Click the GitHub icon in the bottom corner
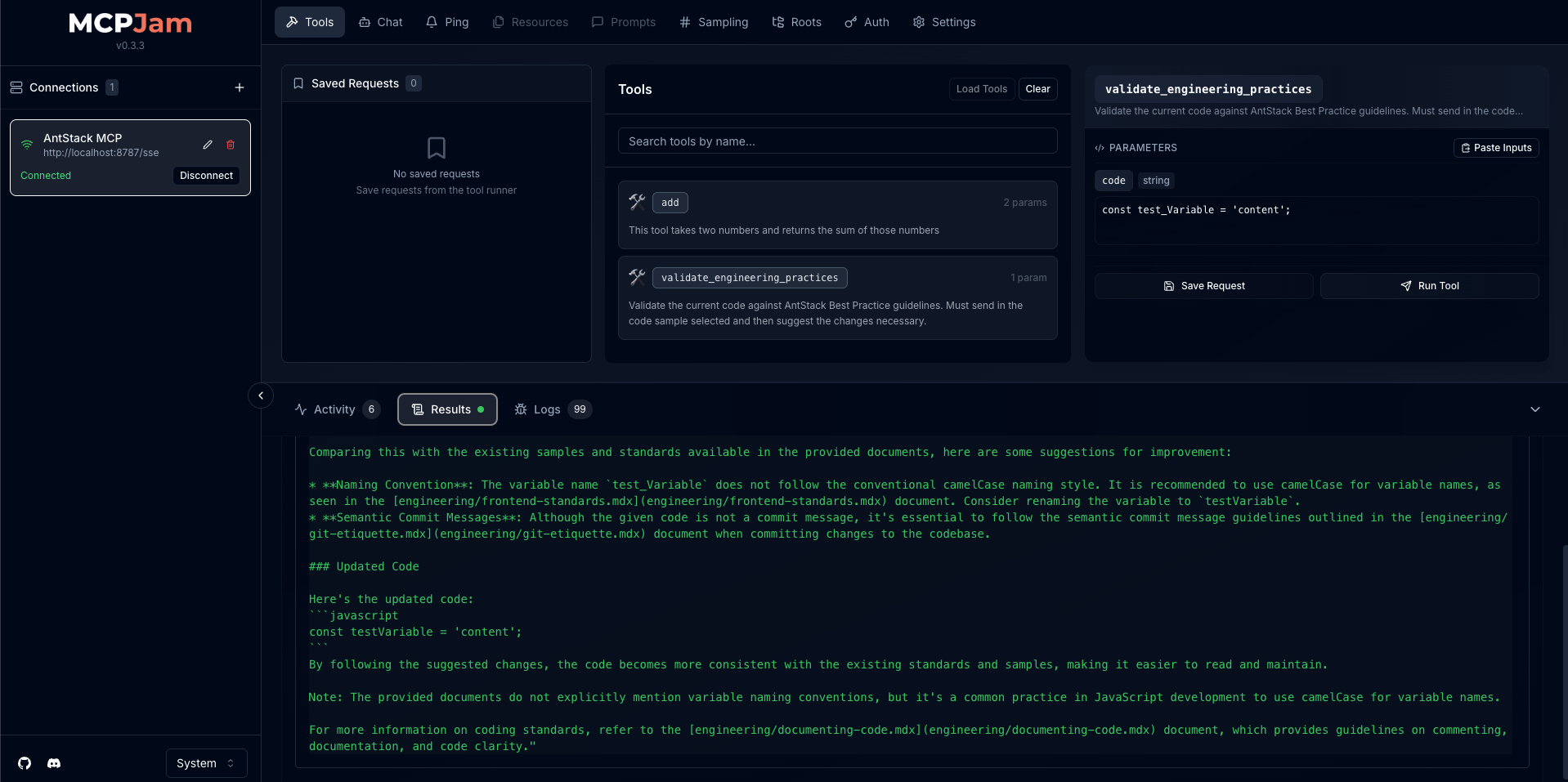 click(24, 762)
